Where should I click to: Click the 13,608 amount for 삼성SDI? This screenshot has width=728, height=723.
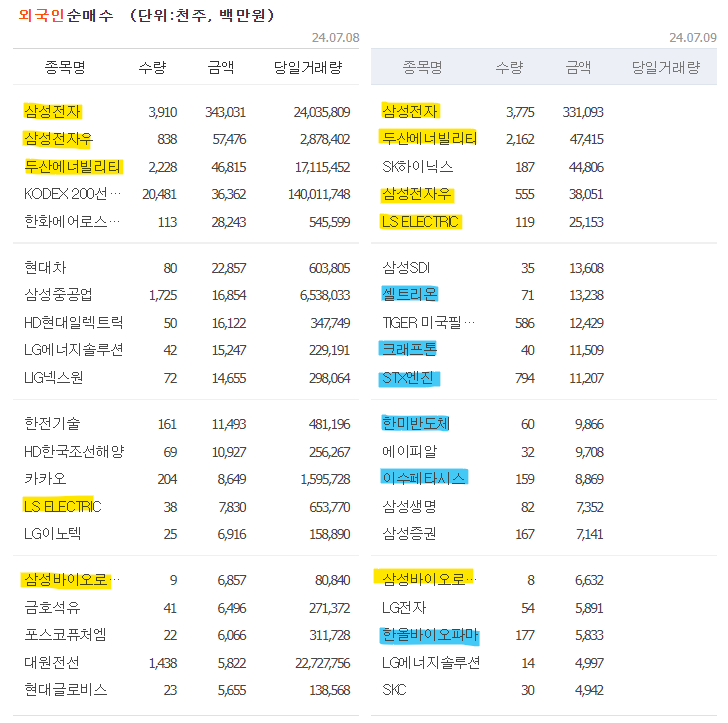pos(586,268)
